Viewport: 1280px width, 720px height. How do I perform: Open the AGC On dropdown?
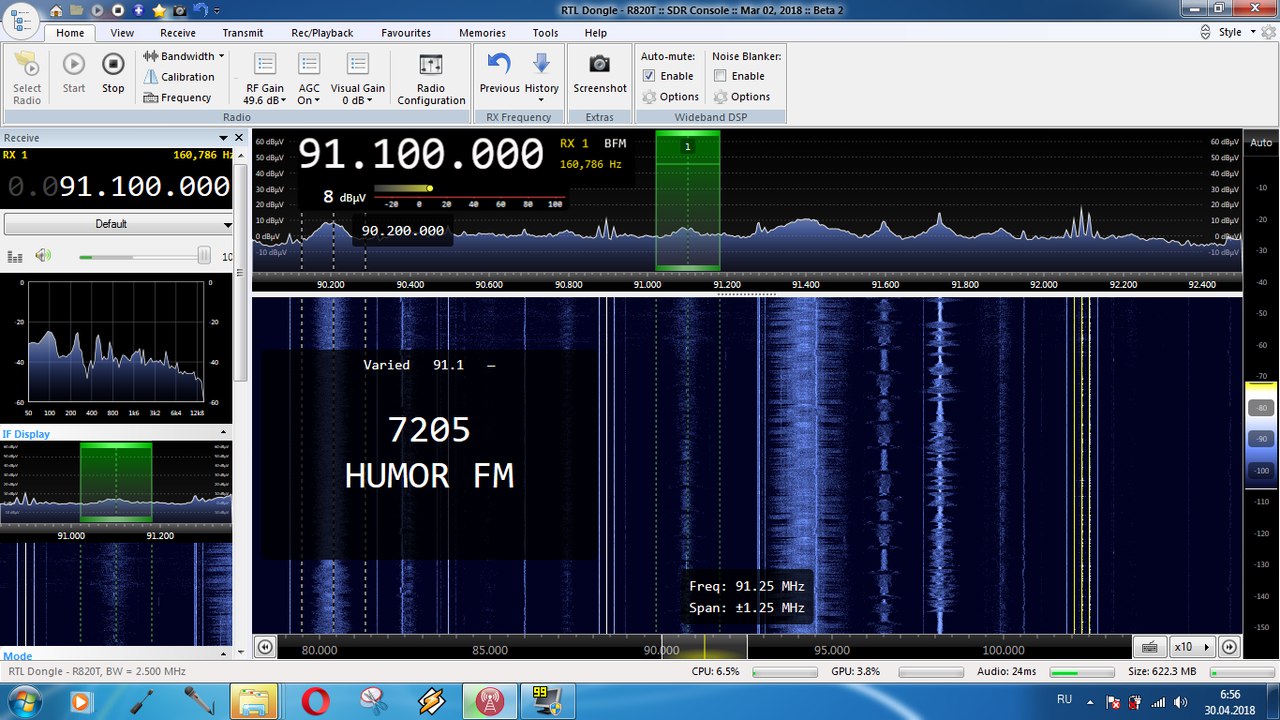tap(309, 79)
